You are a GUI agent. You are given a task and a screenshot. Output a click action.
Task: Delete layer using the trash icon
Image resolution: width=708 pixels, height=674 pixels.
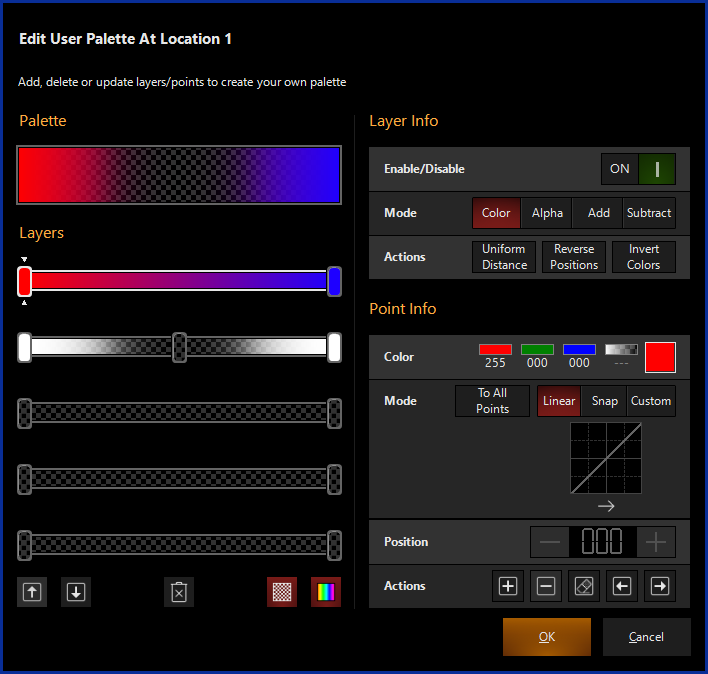[x=179, y=592]
